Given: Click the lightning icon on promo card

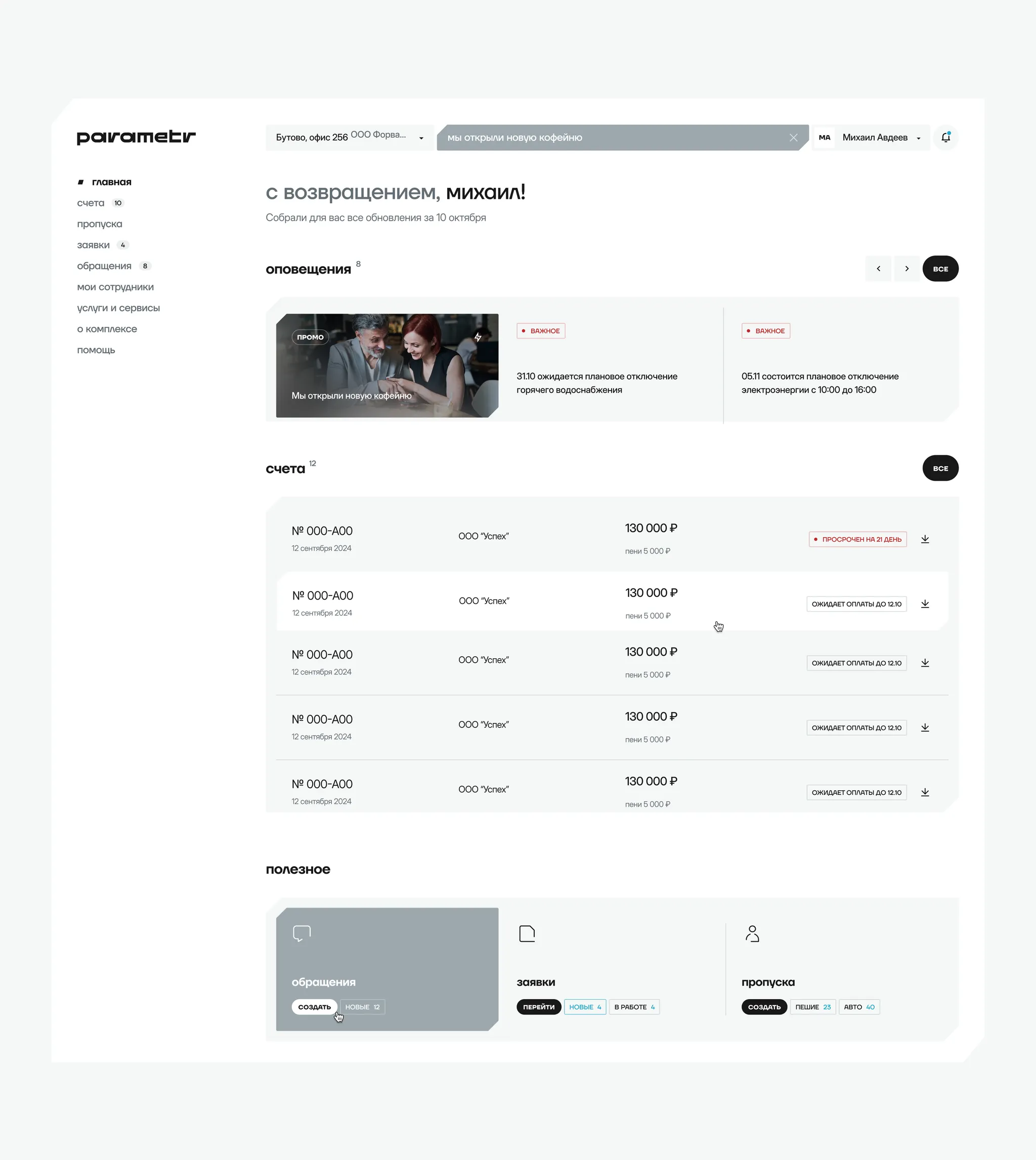Looking at the screenshot, I should [478, 337].
